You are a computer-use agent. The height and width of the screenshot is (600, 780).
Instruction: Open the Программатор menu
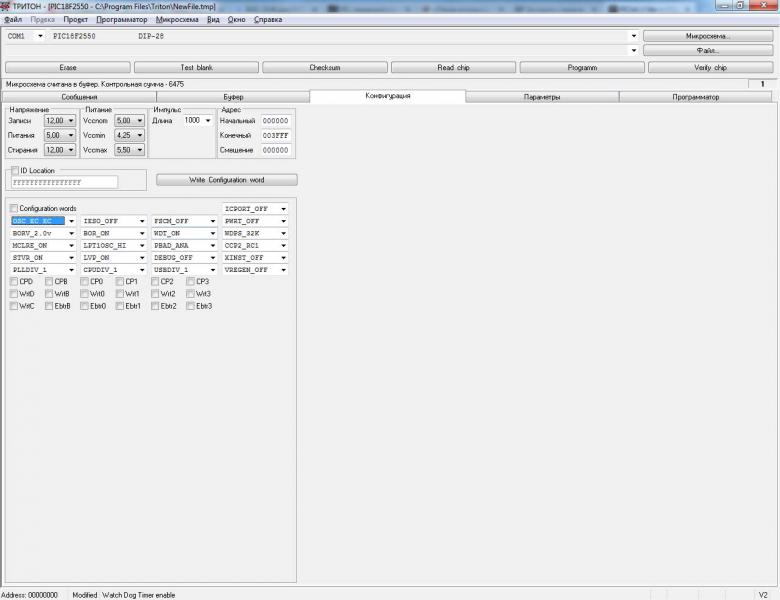click(122, 19)
